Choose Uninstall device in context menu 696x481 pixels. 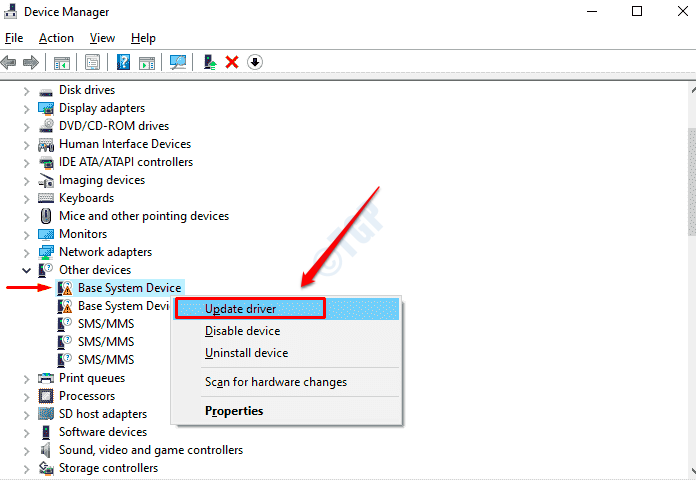287,353
